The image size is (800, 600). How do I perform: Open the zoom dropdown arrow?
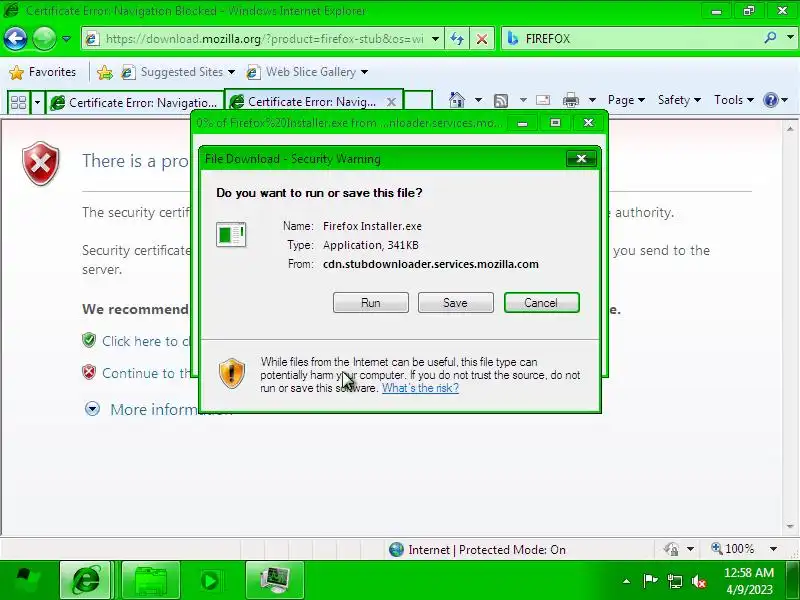(773, 549)
